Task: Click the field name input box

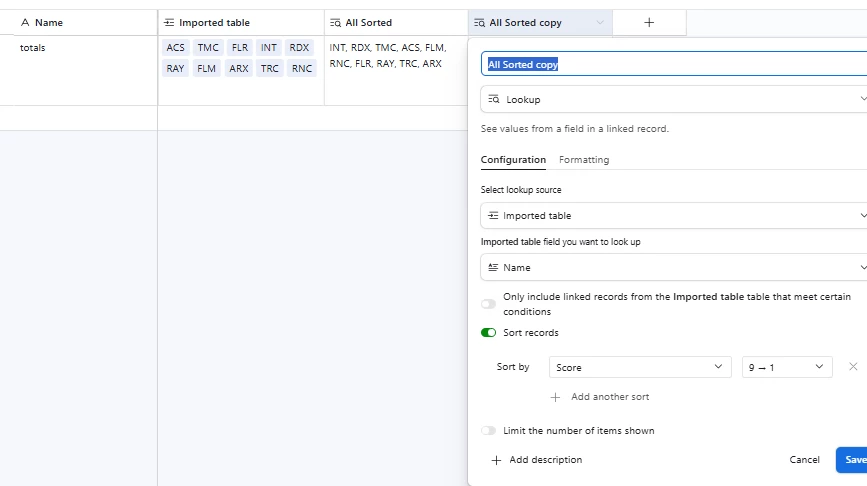Action: click(x=674, y=64)
